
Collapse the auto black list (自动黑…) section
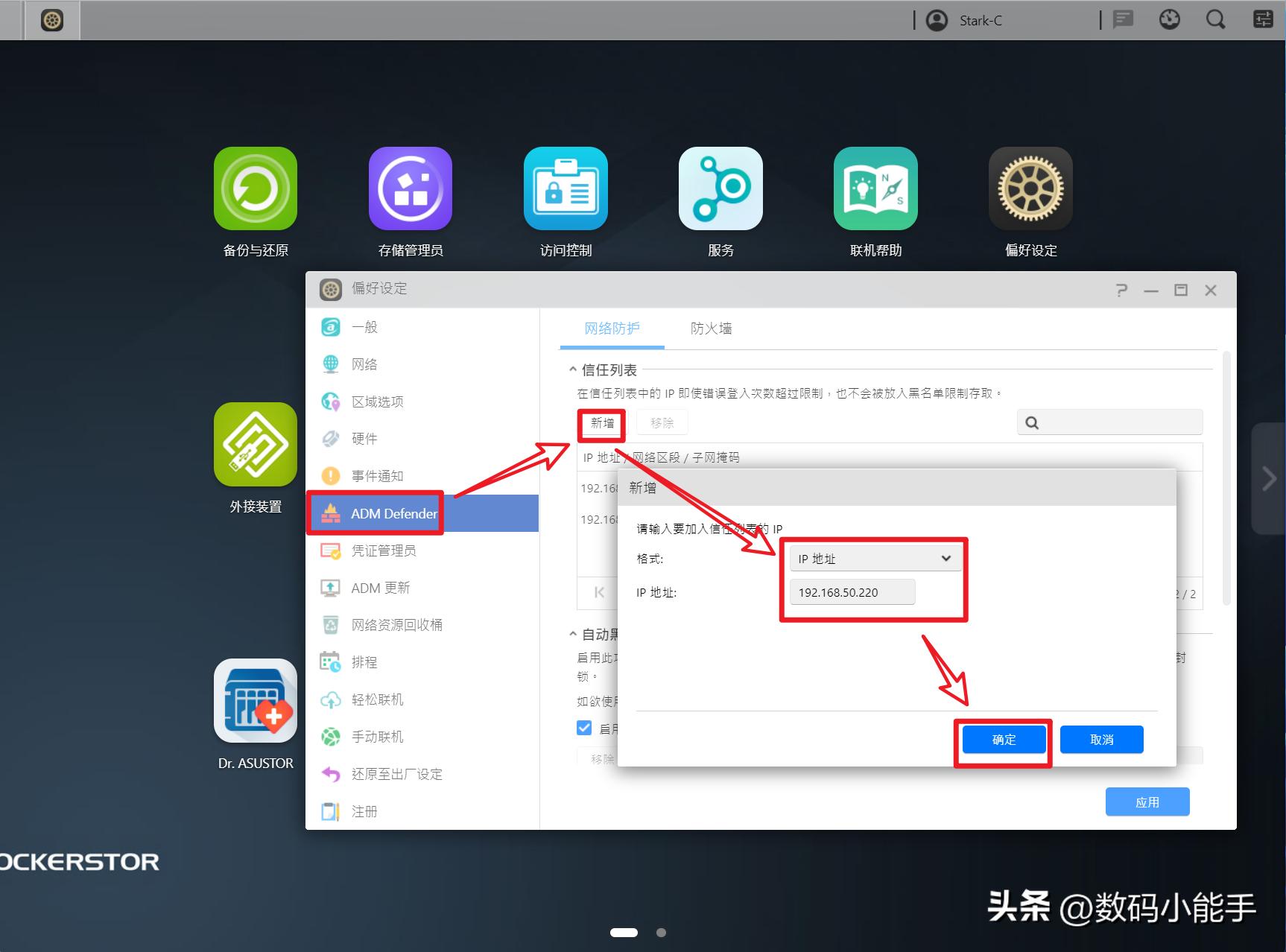[572, 634]
